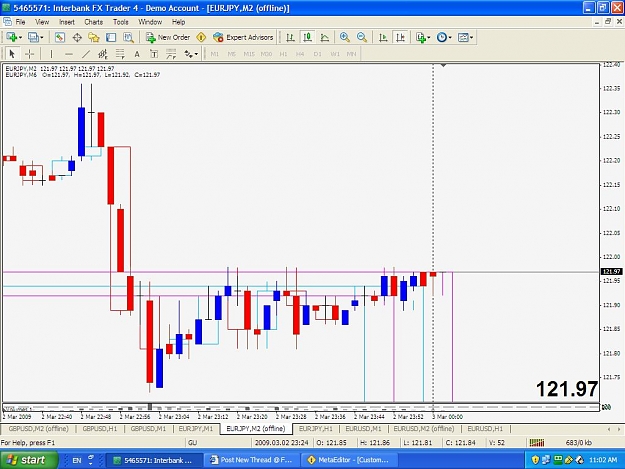Switch to the EURJPY,H1 chart tab

[x=316, y=429]
